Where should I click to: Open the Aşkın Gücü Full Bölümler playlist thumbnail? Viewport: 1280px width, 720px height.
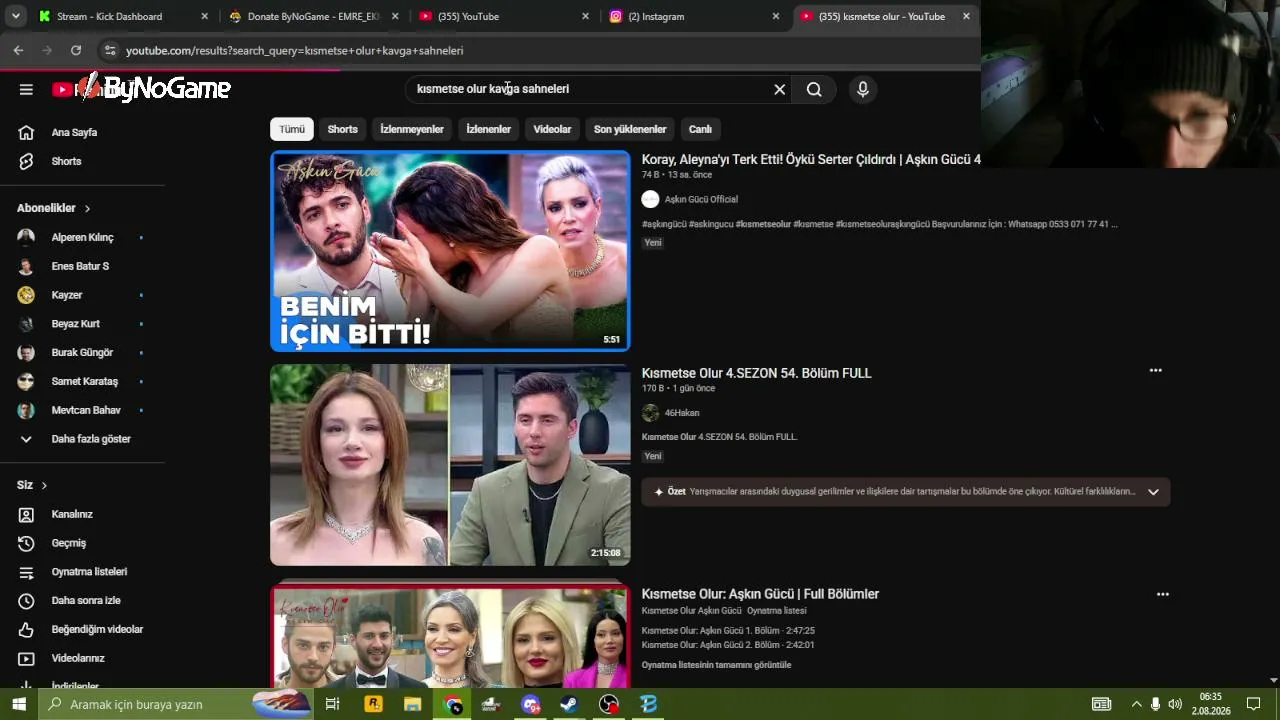(x=450, y=636)
